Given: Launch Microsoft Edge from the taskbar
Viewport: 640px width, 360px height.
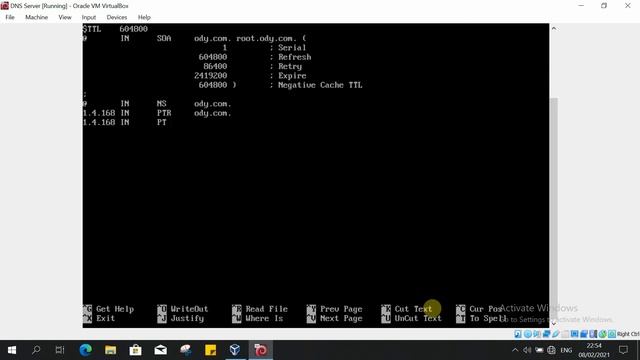Looking at the screenshot, I should tap(85, 350).
